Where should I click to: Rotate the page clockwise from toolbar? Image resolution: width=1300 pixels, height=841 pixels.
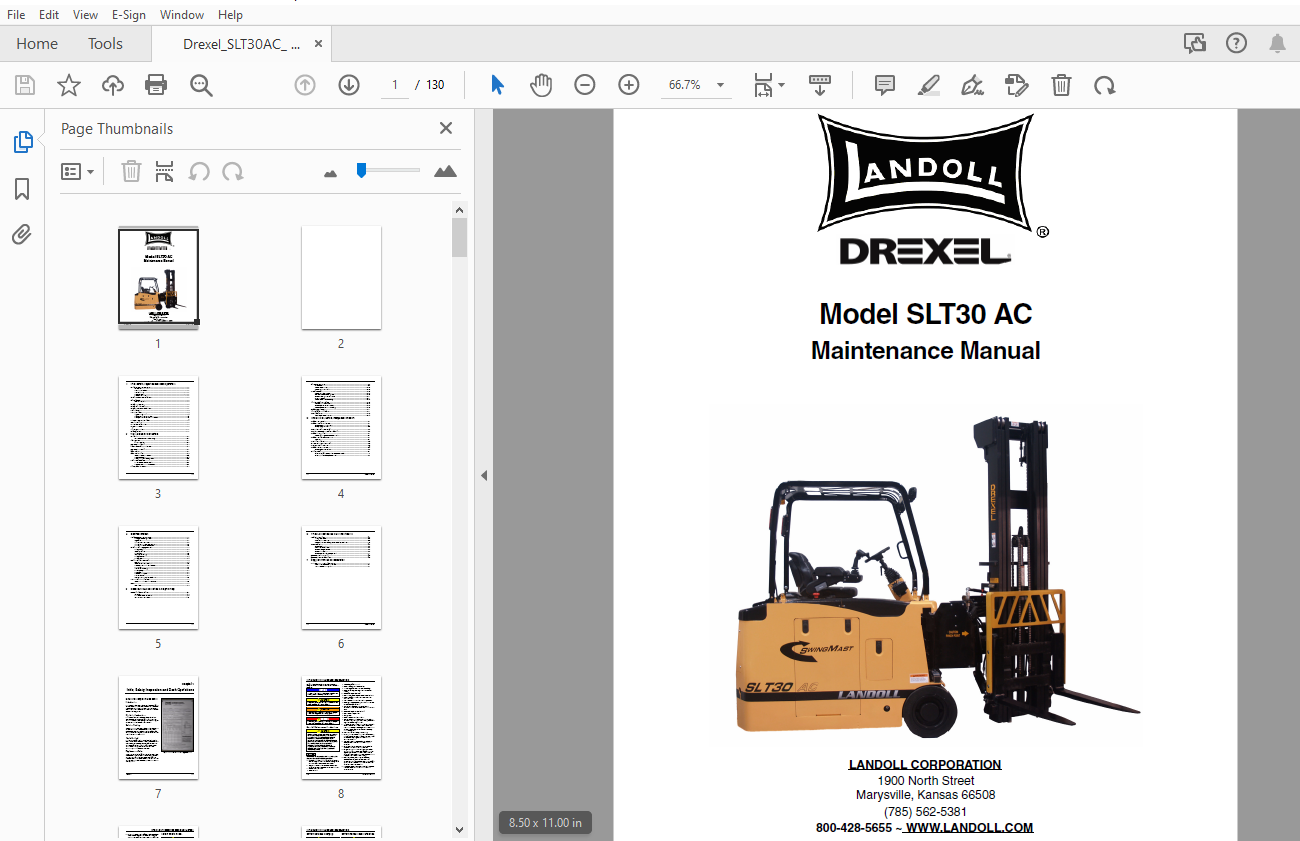point(1105,86)
